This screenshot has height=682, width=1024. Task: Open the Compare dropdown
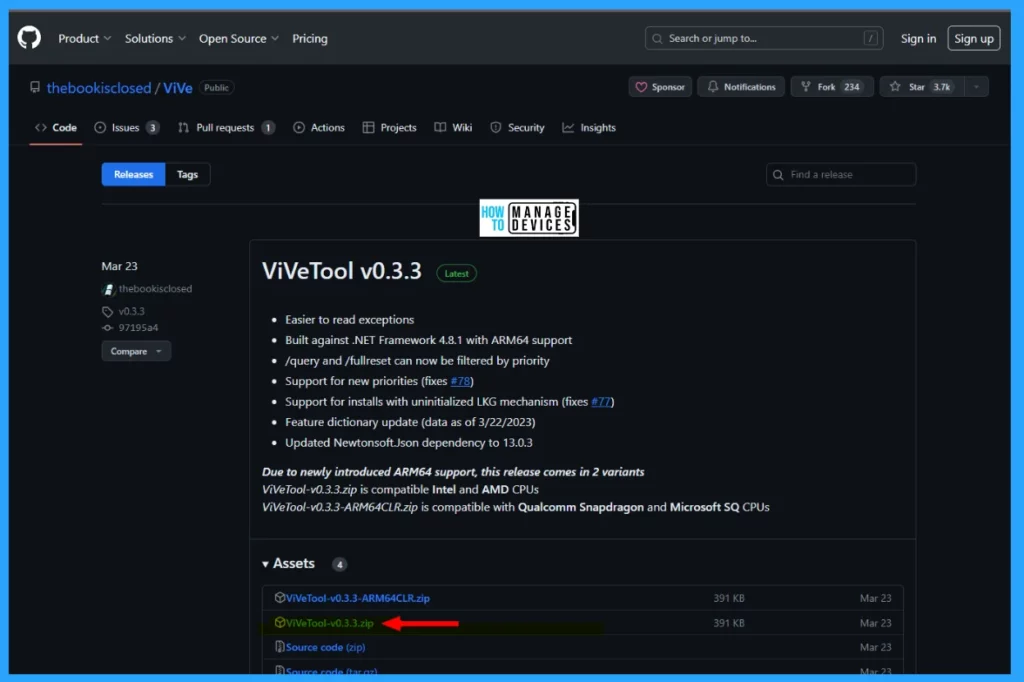136,351
